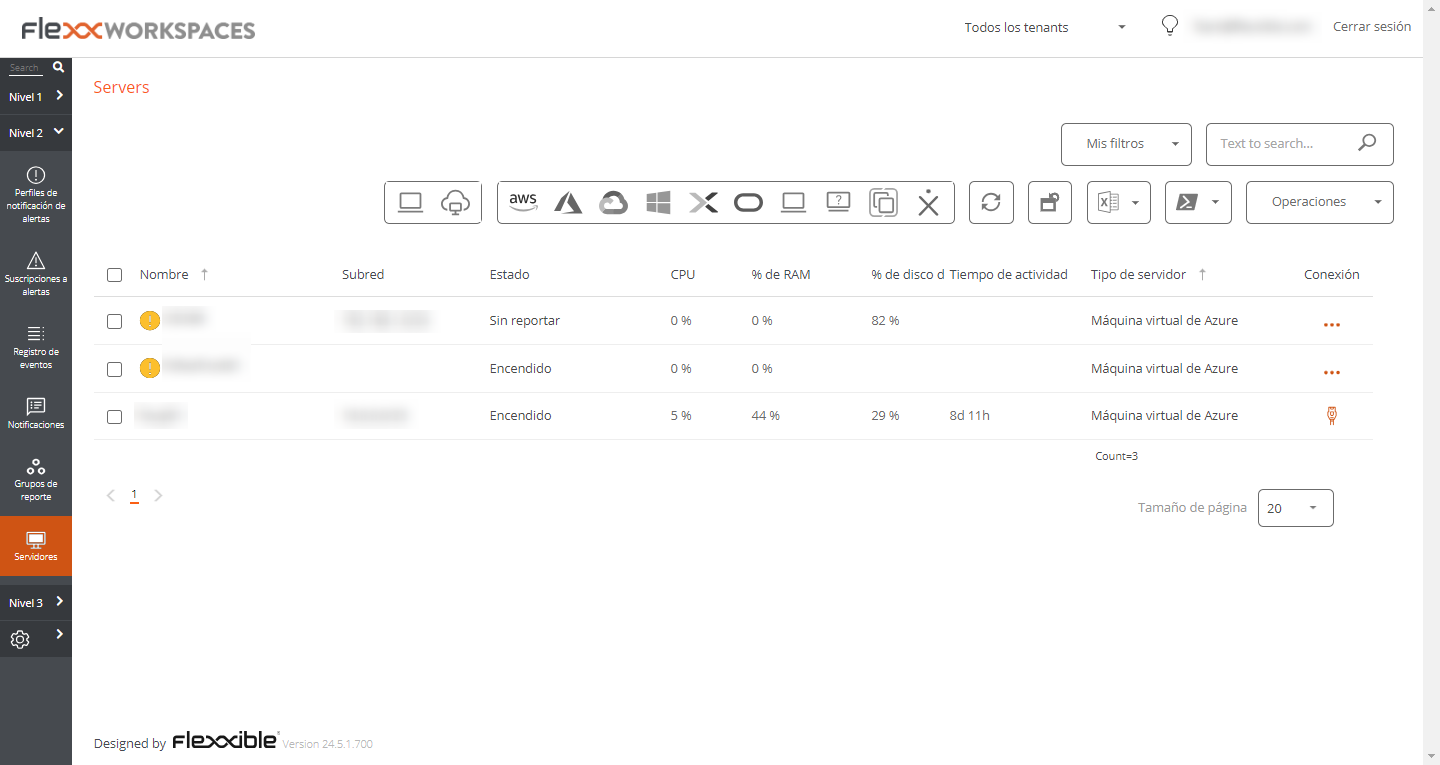Open the Todos los tenants dropdown
The width and height of the screenshot is (1440, 765).
[x=1046, y=27]
